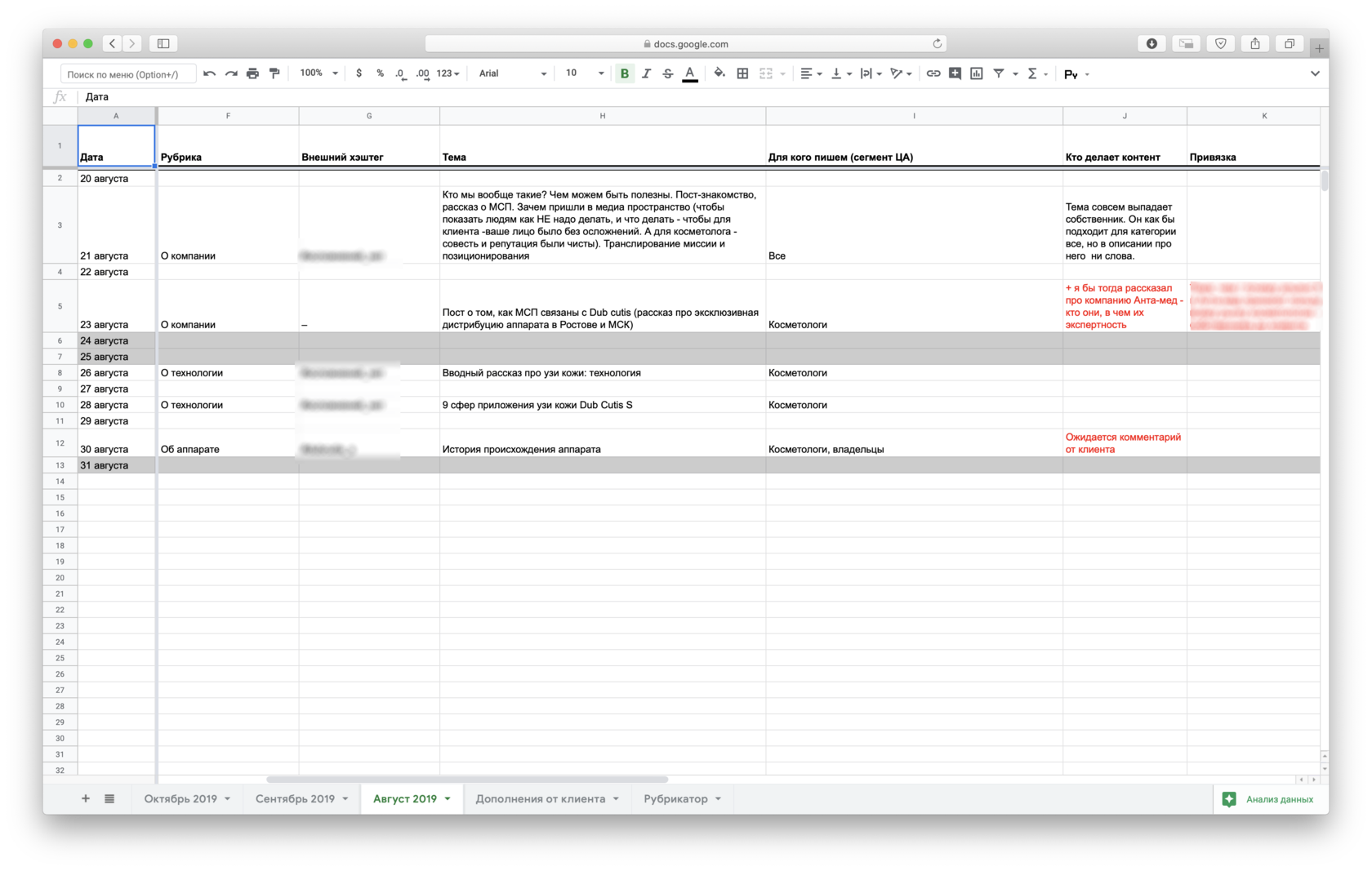Click the menu search field
The width and height of the screenshot is (1372, 871).
(x=128, y=74)
